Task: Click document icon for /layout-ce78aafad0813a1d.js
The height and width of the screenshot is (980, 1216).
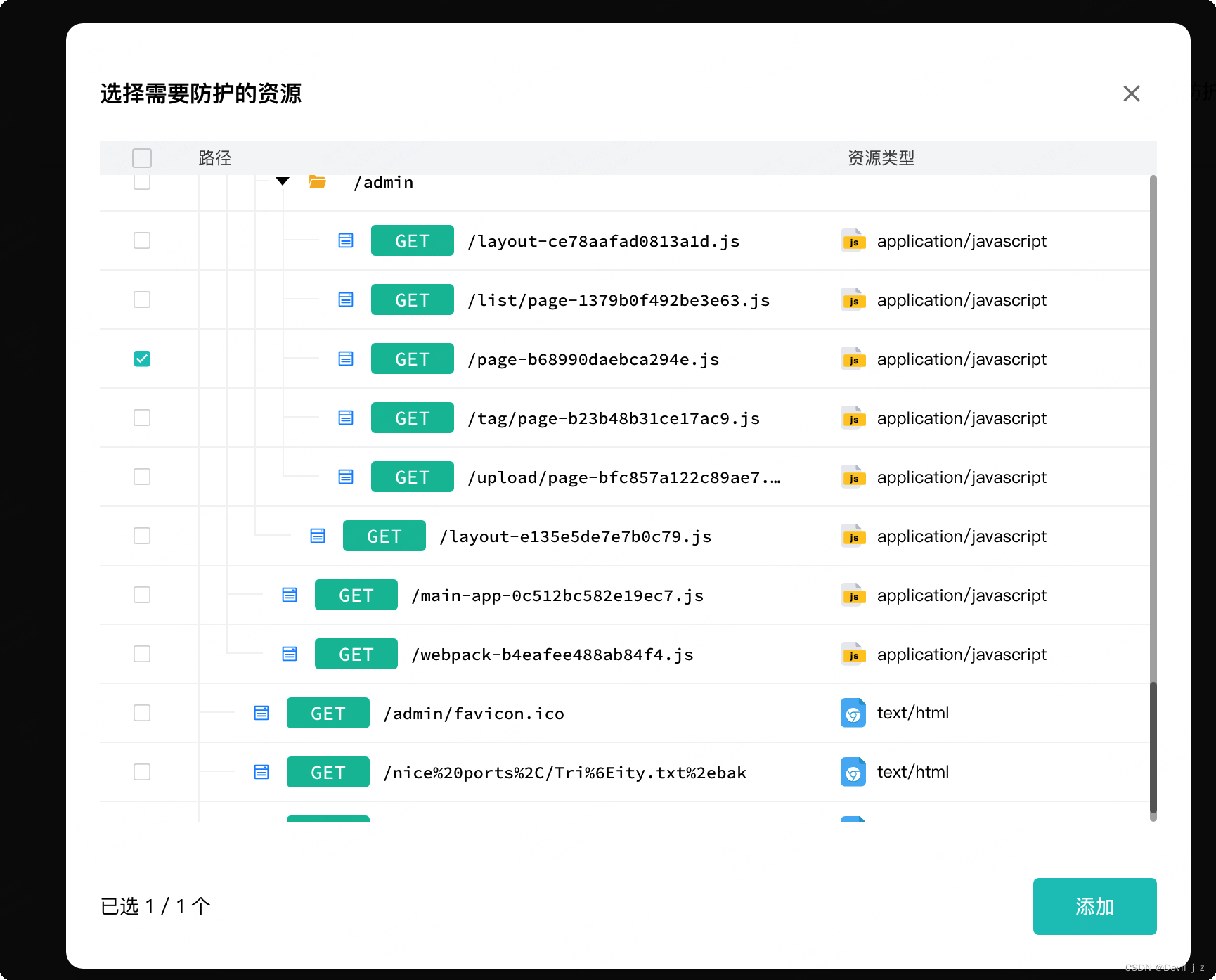Action: [x=346, y=240]
